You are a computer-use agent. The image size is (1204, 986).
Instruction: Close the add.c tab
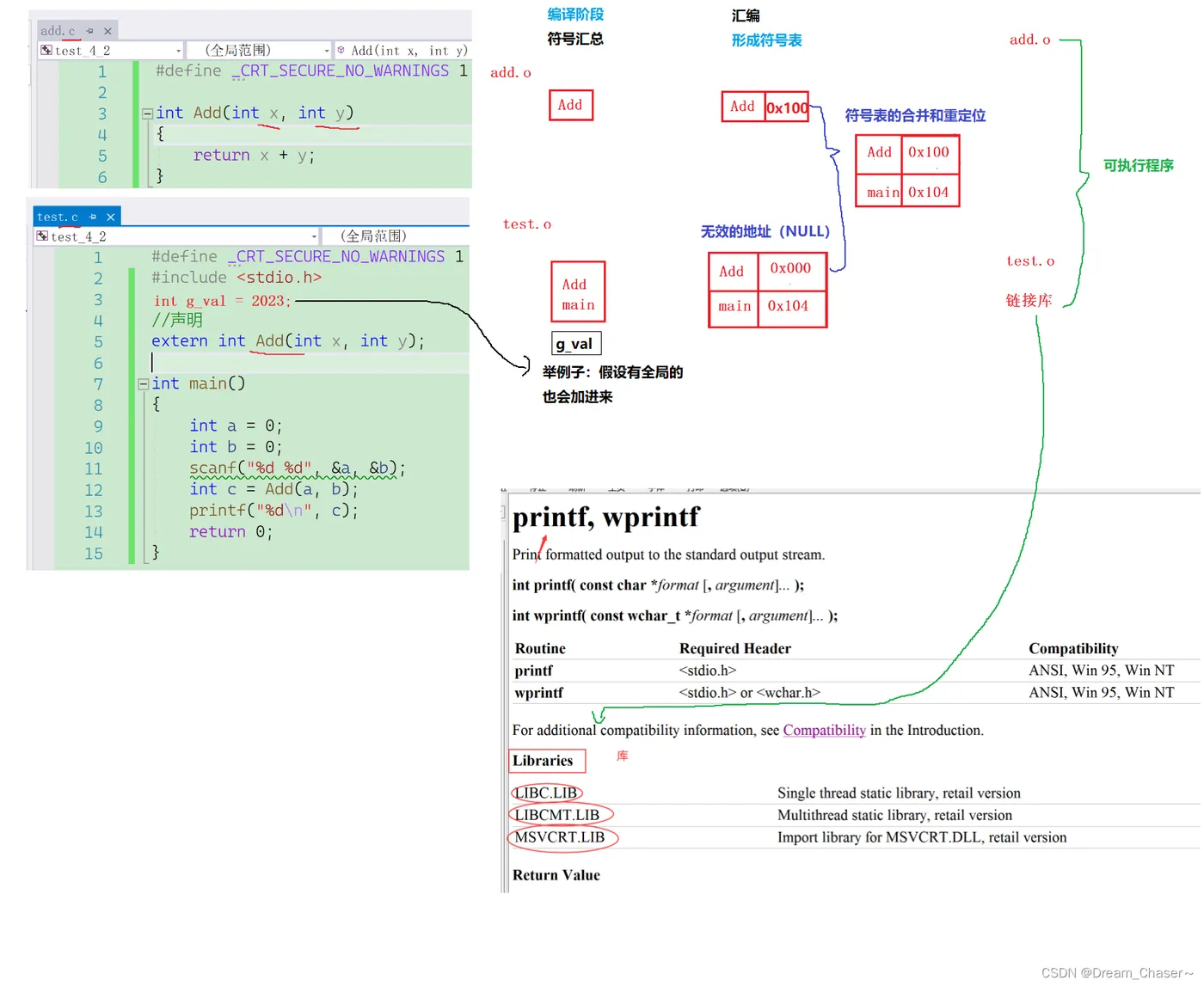click(107, 31)
